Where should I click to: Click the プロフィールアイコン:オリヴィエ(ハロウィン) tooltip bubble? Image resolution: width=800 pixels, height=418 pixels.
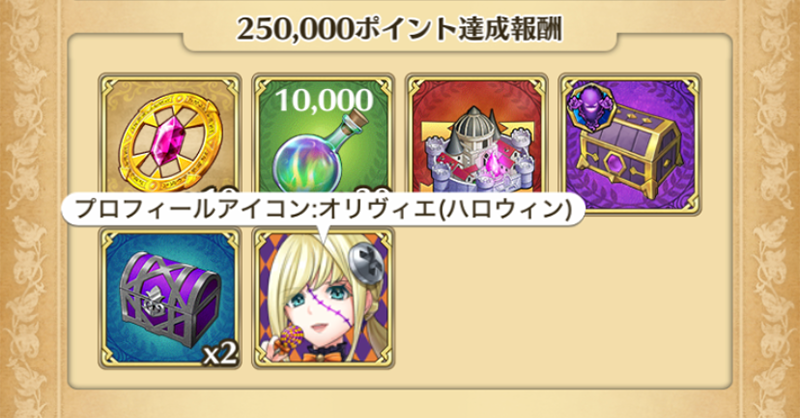click(323, 209)
